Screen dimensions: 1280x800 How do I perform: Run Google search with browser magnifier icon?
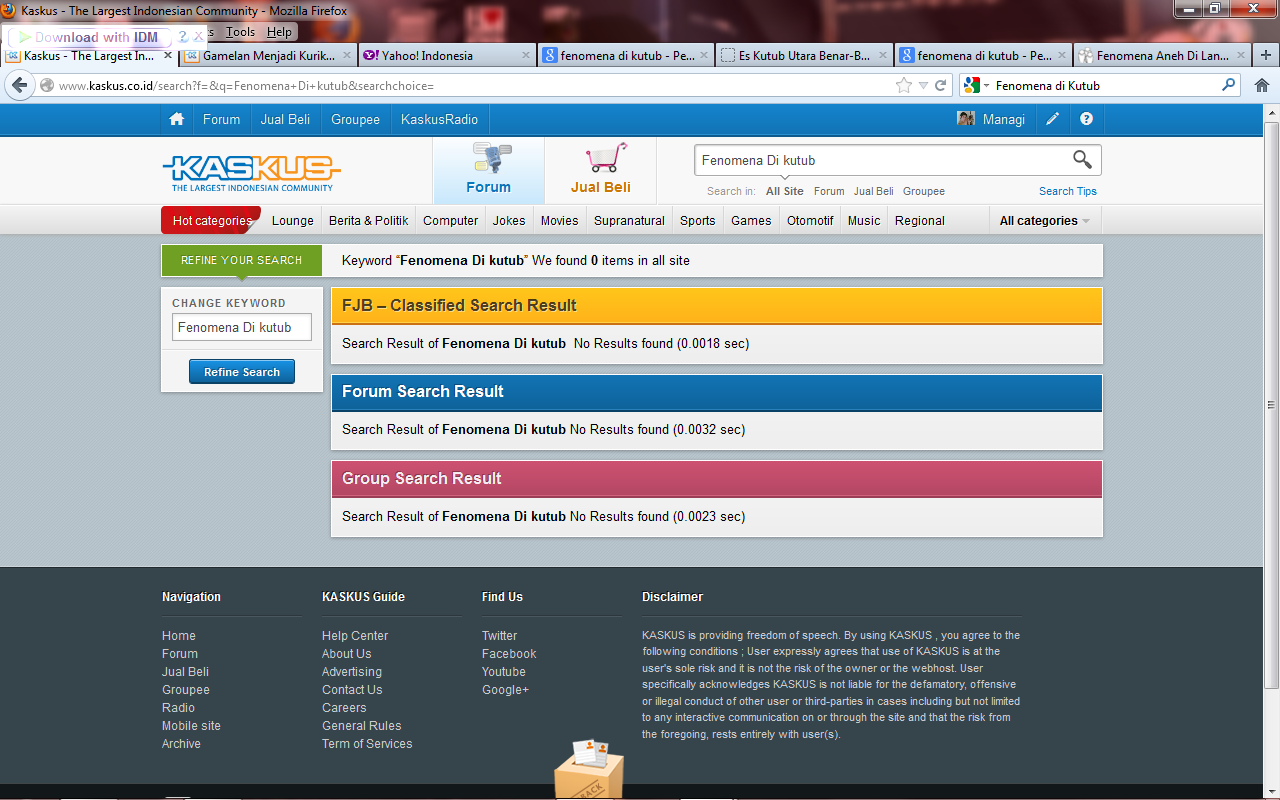[x=1229, y=86]
